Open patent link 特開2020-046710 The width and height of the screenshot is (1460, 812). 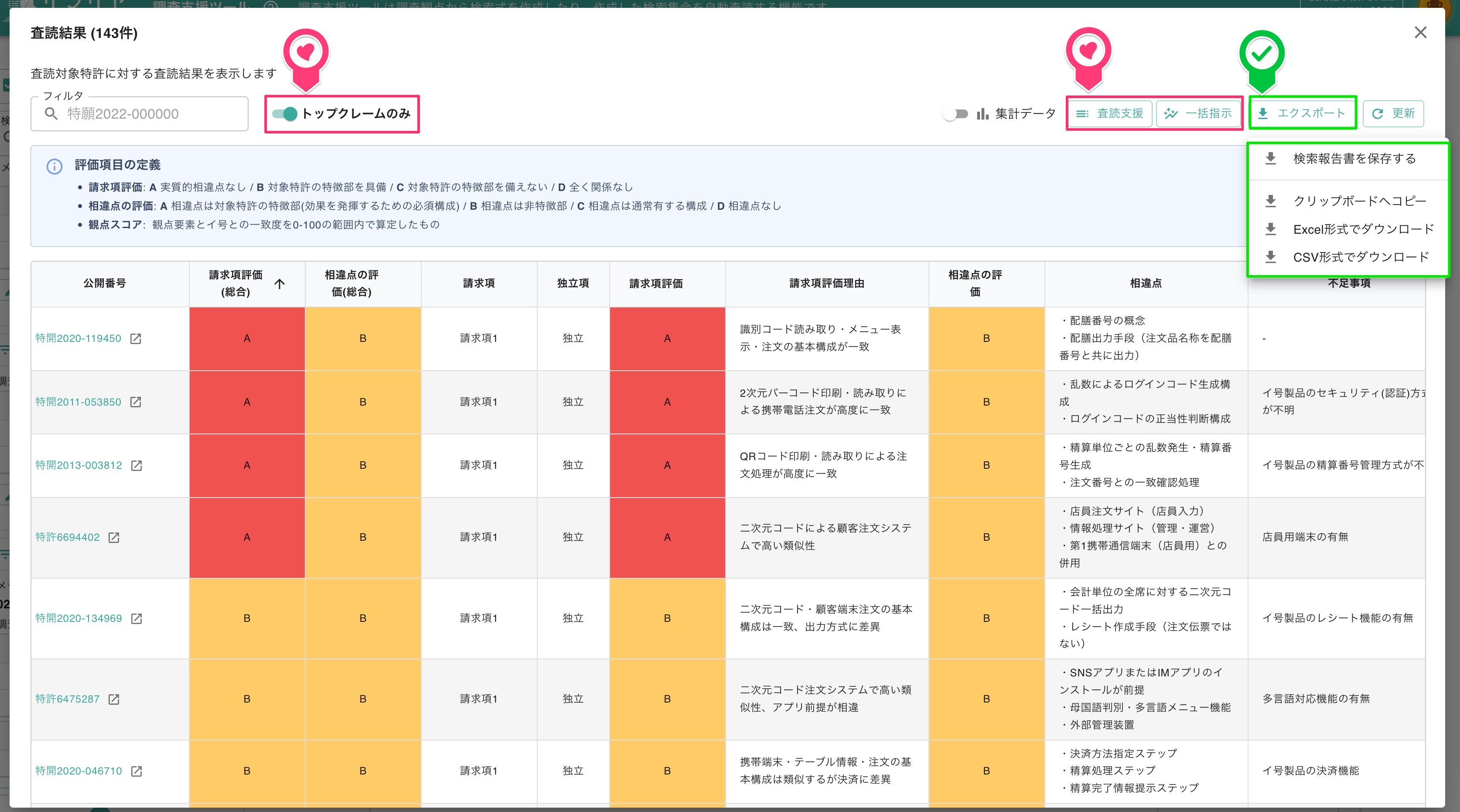coord(79,771)
